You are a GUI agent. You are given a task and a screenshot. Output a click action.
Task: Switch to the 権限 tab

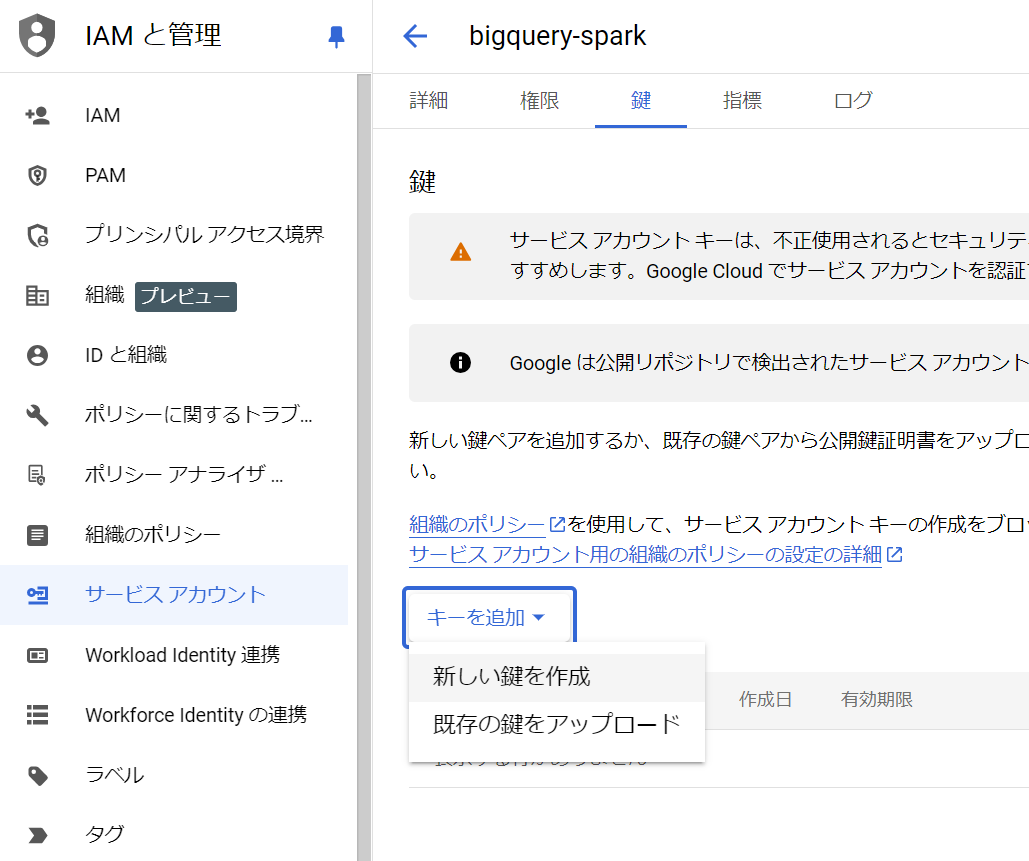pos(539,100)
